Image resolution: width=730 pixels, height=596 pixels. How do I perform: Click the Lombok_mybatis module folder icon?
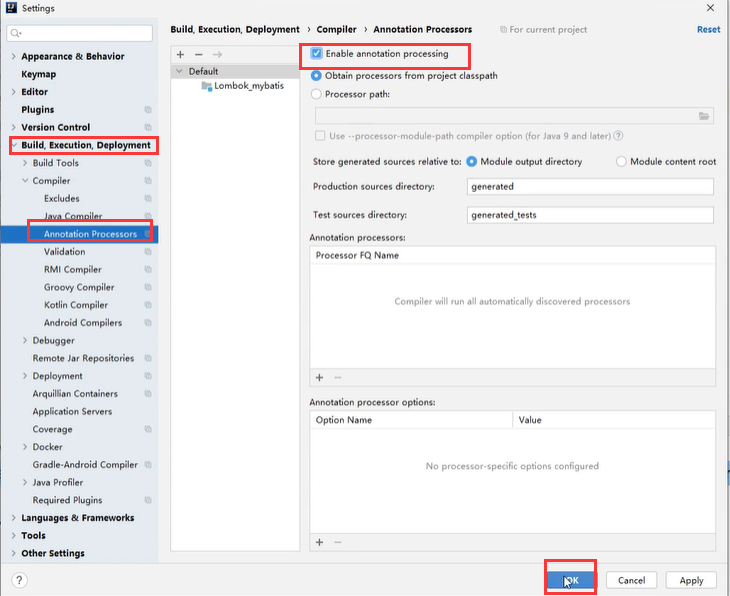[x=207, y=86]
